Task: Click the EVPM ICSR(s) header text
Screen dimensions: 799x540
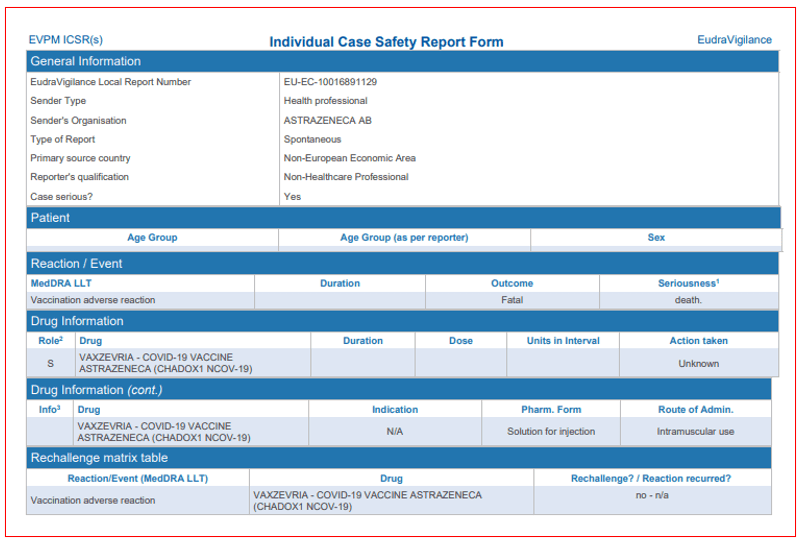Action: tap(65, 40)
